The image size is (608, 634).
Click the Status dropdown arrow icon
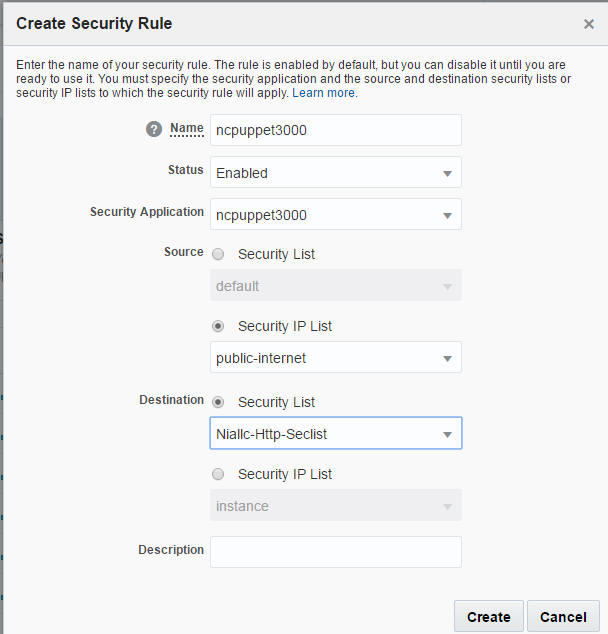447,173
